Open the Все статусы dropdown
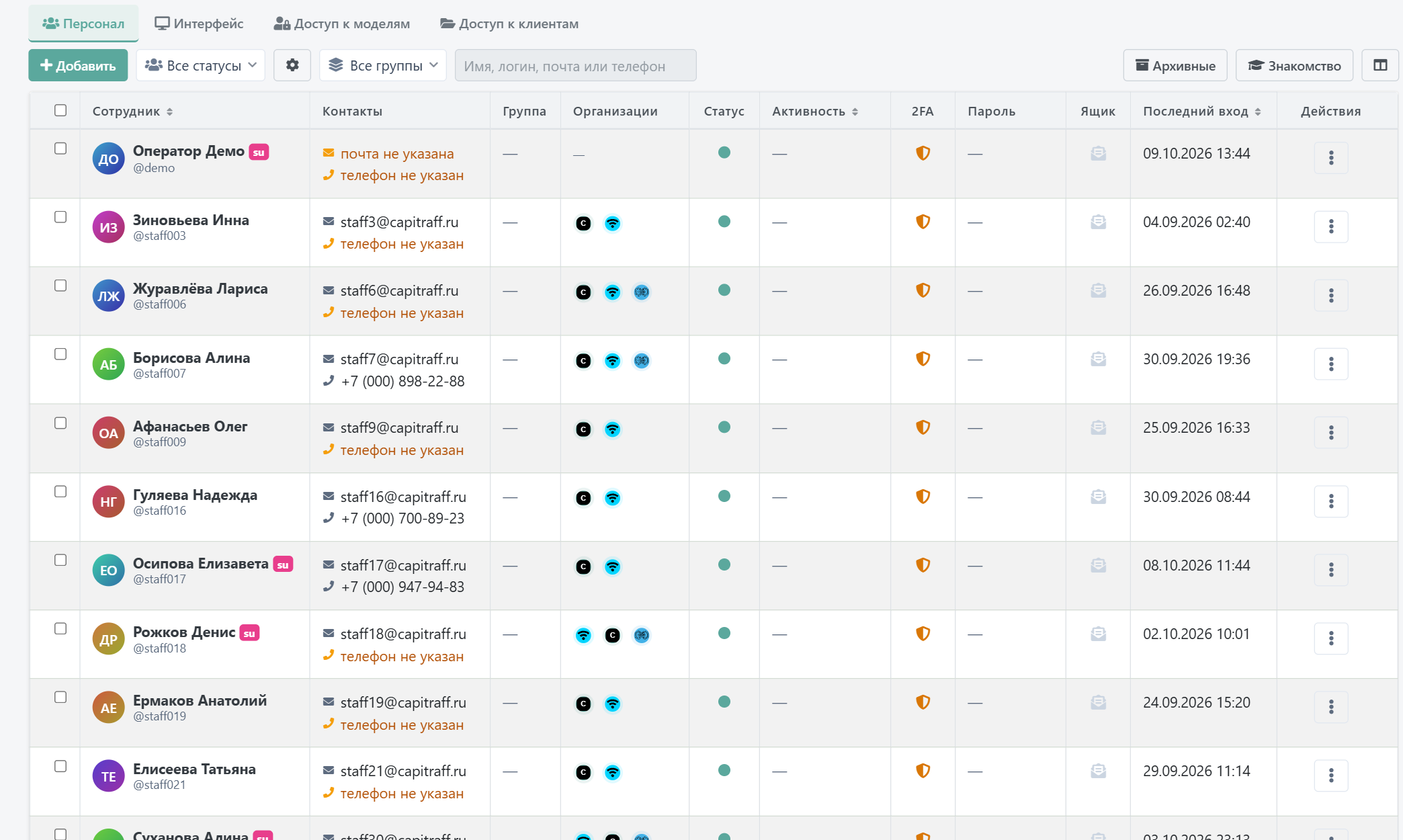 200,65
